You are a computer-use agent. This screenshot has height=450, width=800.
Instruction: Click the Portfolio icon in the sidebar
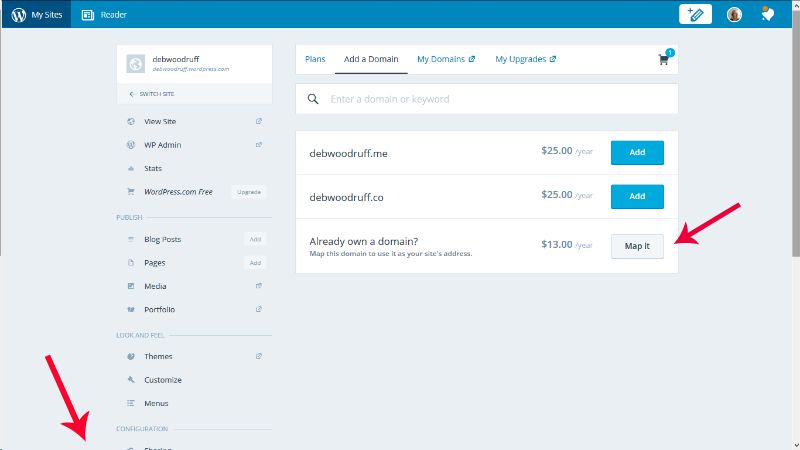pos(131,309)
